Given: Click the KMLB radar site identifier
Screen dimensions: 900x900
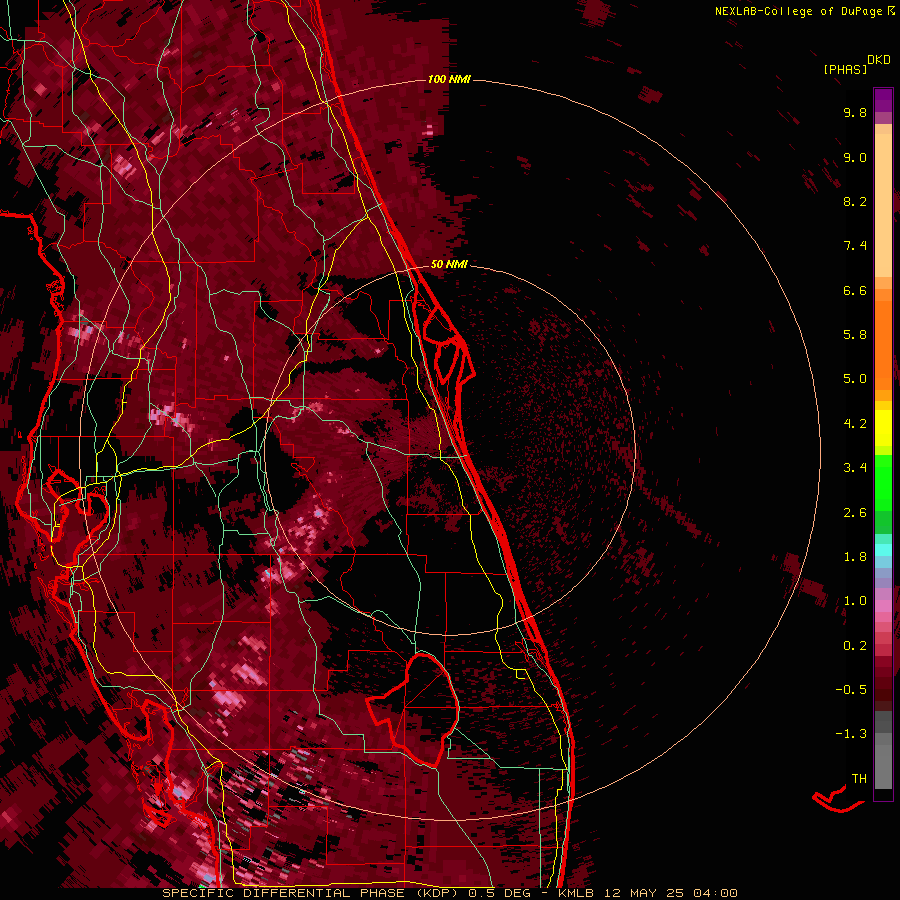Looking at the screenshot, I should [577, 893].
